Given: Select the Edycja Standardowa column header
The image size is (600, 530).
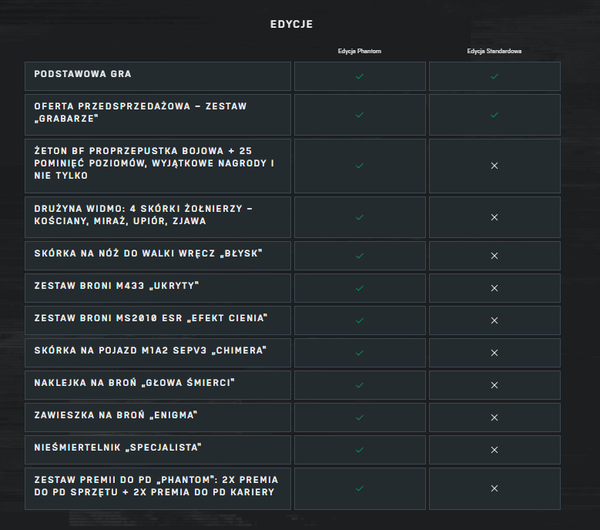Looking at the screenshot, I should click(x=494, y=51).
